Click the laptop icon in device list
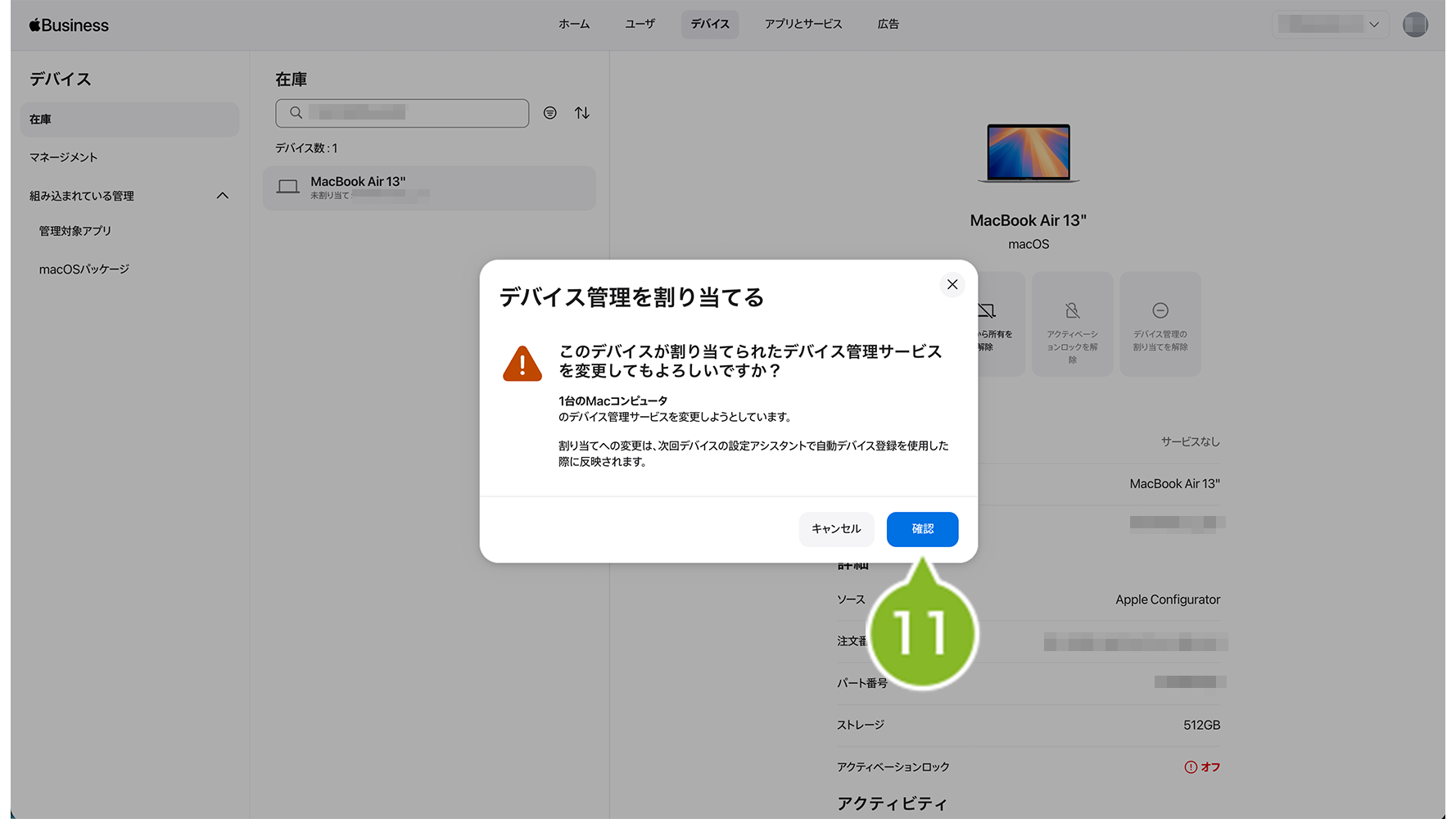 pos(287,188)
